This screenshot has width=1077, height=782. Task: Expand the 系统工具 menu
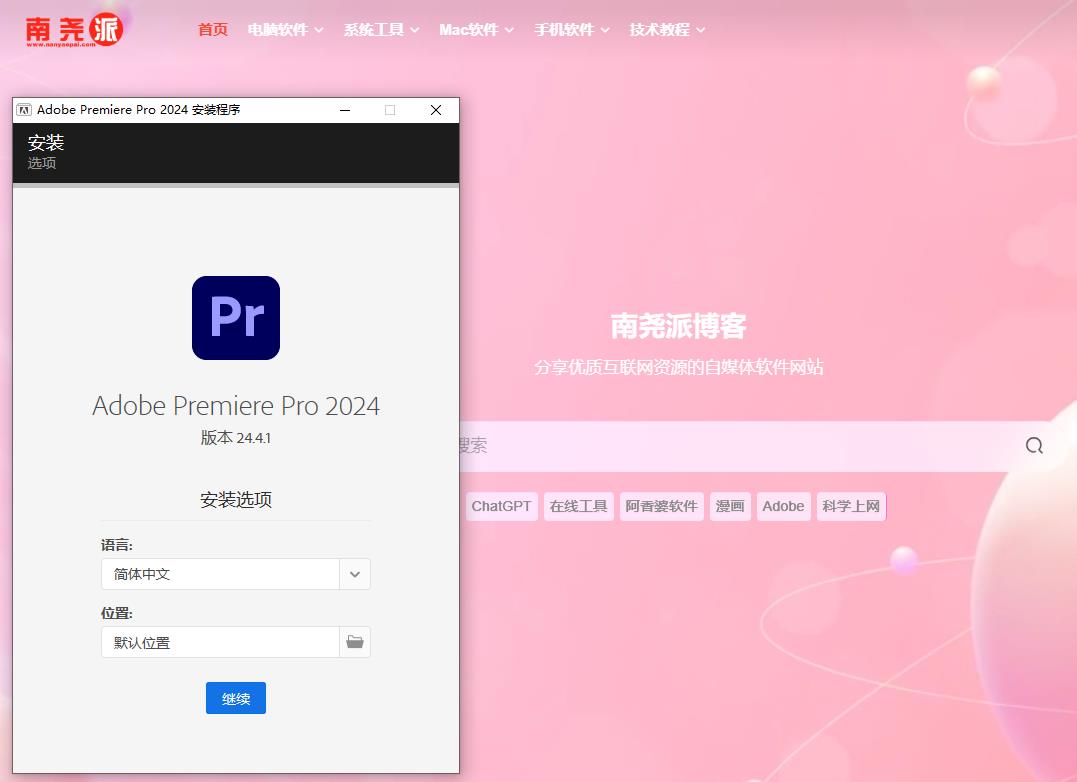point(381,30)
